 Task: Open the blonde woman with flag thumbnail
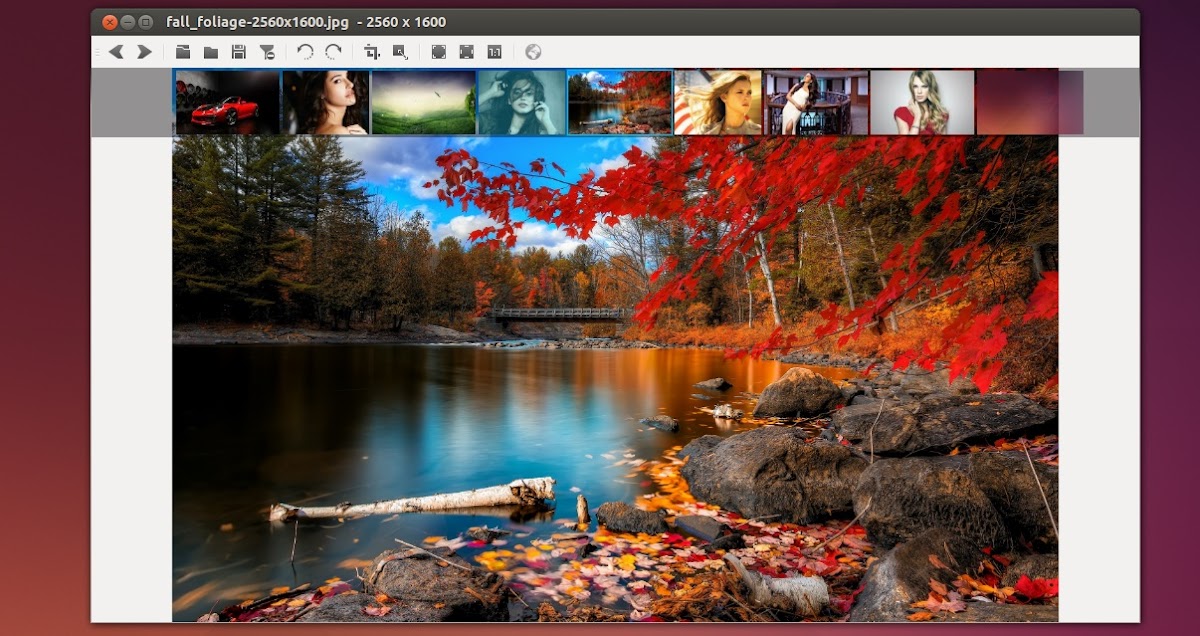pyautogui.click(x=718, y=101)
